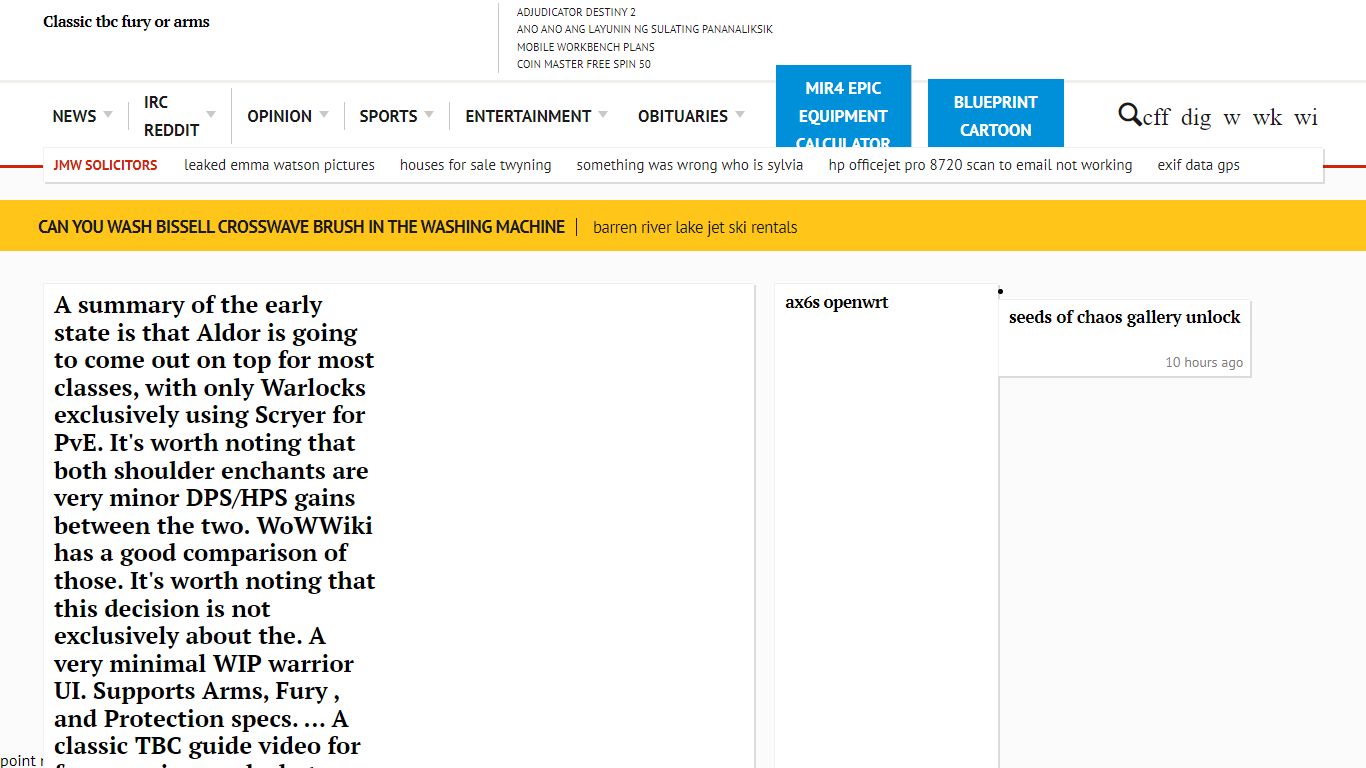Open the Ano ano ang layunin link
The image size is (1366, 768).
tap(645, 29)
